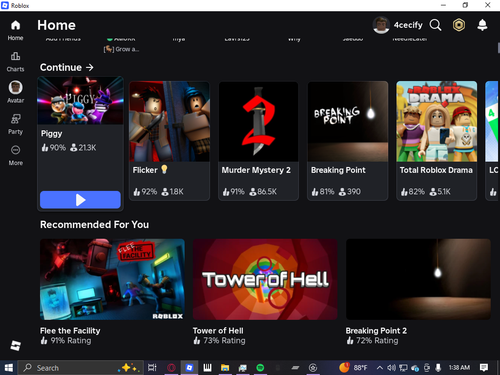Viewport: 500px width, 375px height.
Task: Open the Total Roblox Drama game card
Action: [x=436, y=141]
